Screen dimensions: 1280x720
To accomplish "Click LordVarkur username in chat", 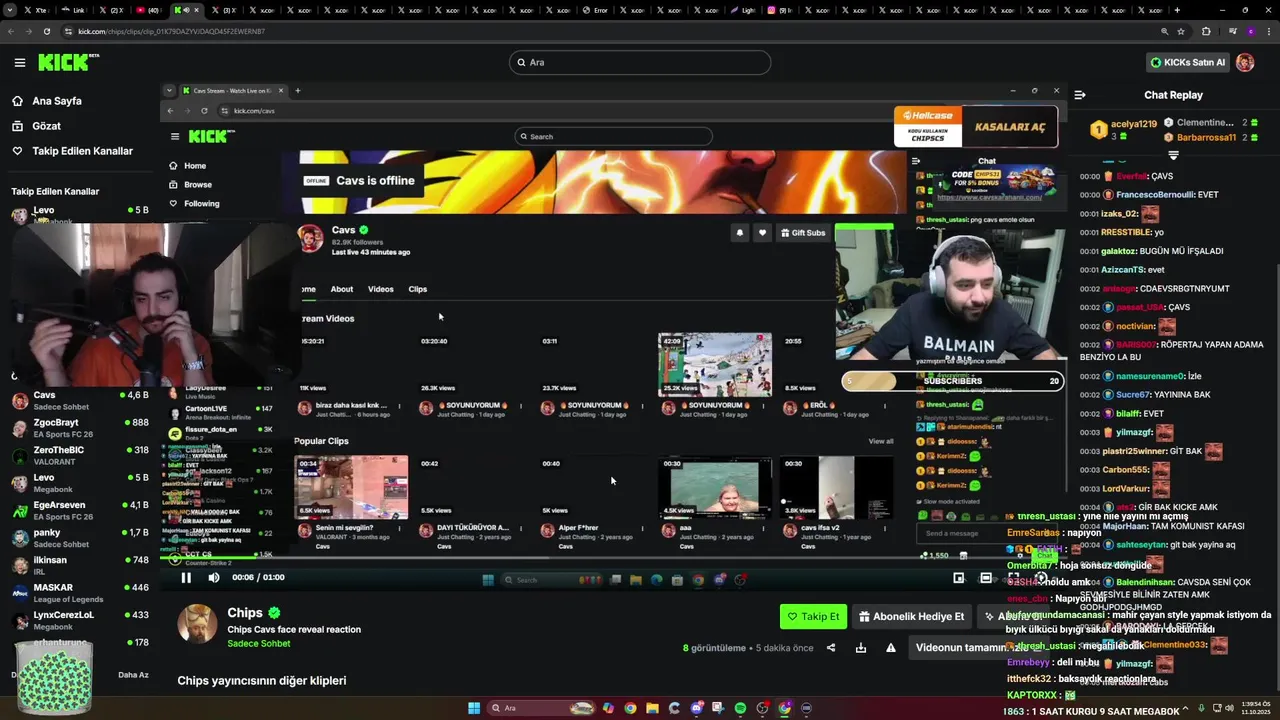I will point(1126,488).
